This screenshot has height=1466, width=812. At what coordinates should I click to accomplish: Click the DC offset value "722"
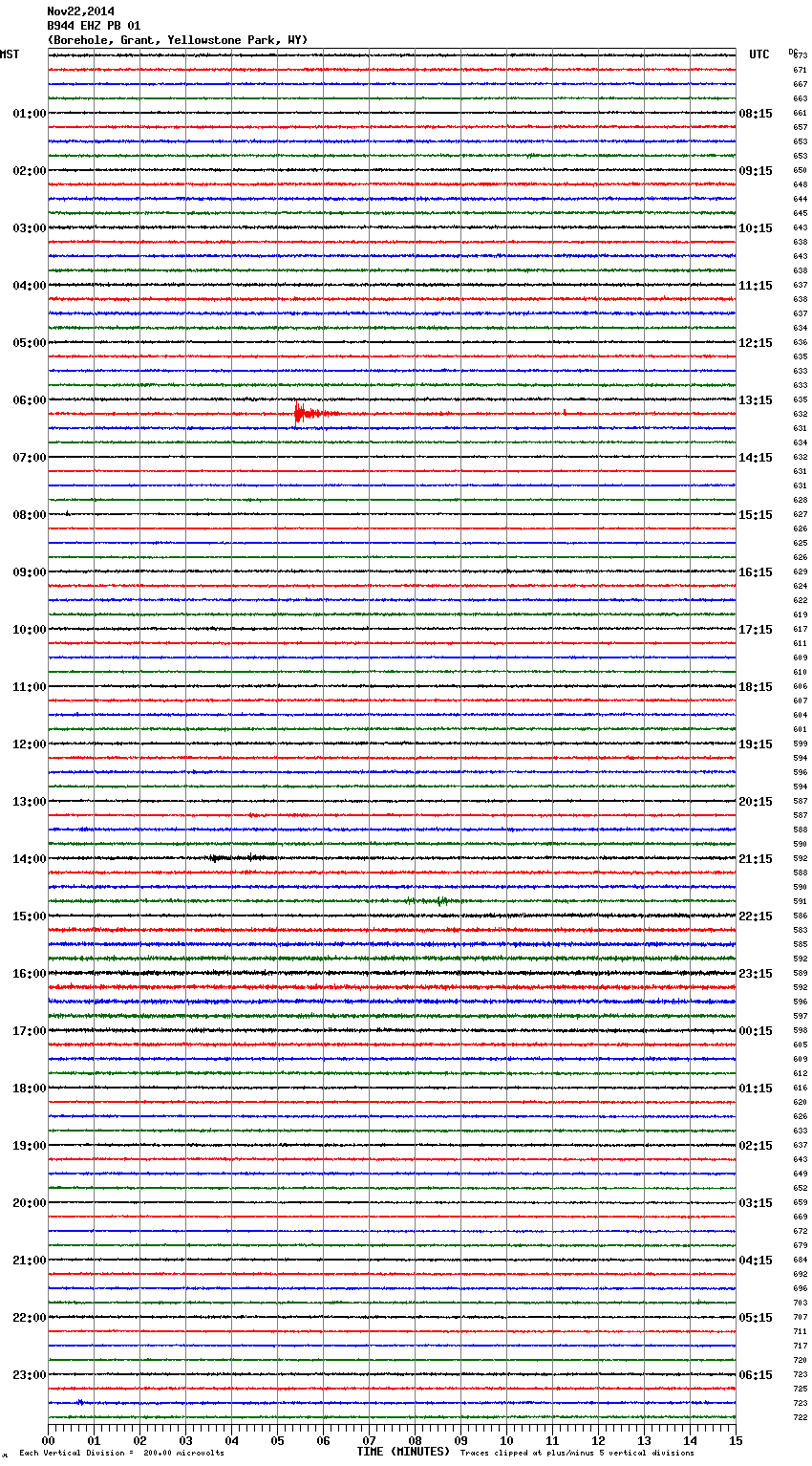(x=801, y=1417)
